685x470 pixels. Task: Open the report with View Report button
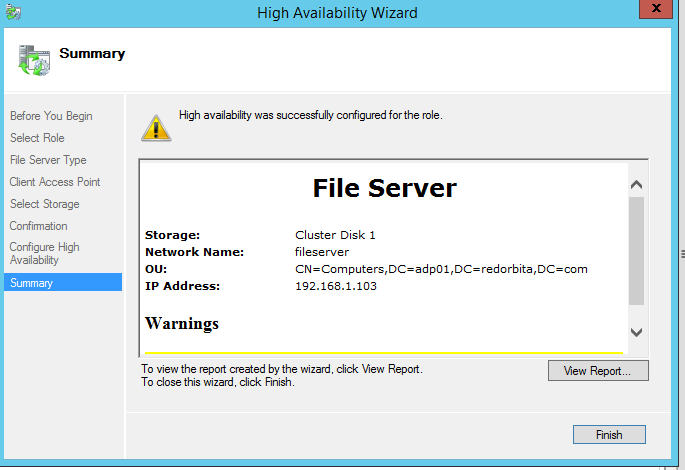click(598, 371)
